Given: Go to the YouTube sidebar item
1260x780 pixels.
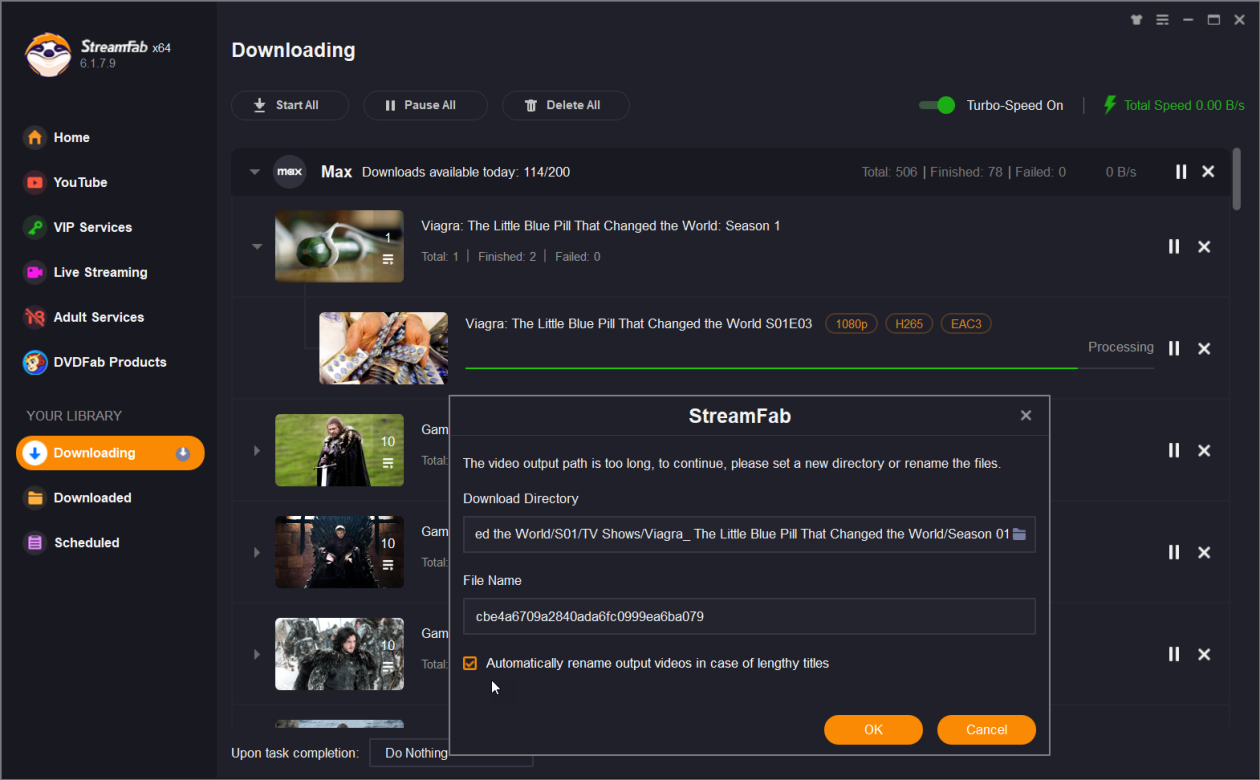Looking at the screenshot, I should (80, 182).
